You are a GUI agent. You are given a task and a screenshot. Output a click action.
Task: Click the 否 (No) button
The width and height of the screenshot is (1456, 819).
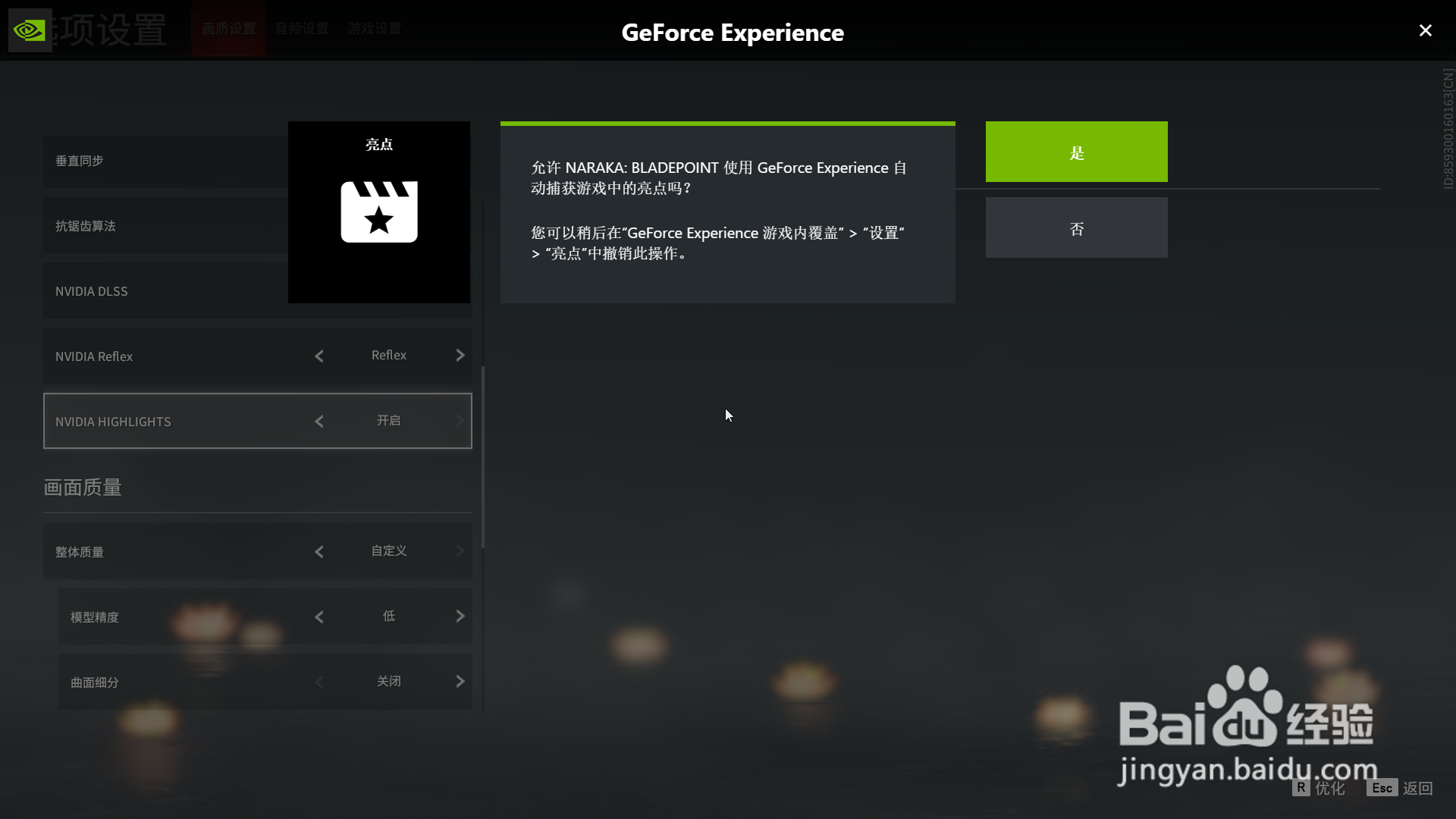pos(1076,227)
